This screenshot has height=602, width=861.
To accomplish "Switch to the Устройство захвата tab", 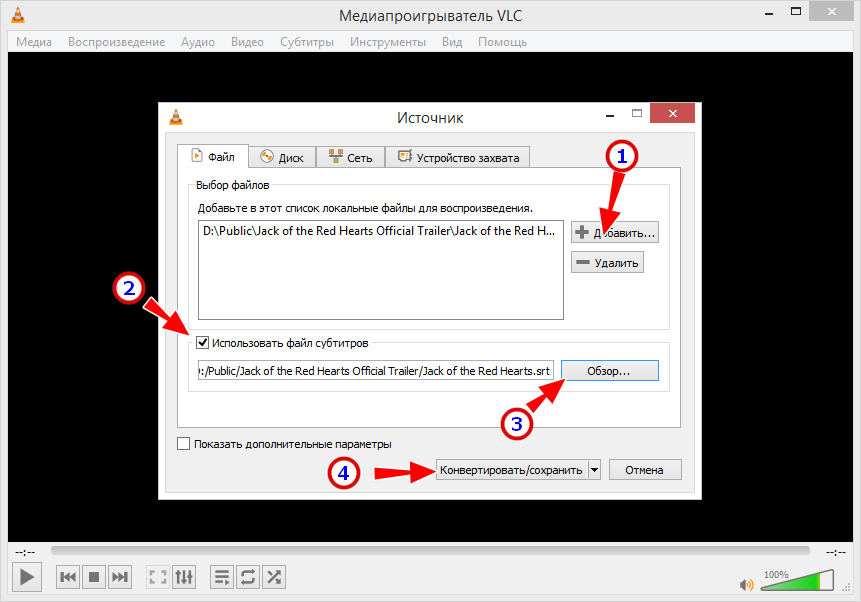I will 457,158.
